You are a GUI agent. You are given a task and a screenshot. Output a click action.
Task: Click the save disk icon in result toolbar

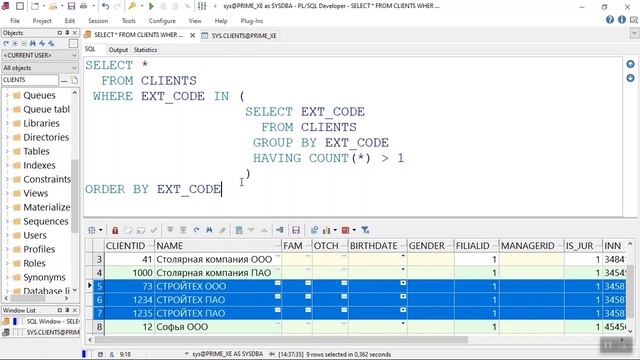tap(296, 230)
